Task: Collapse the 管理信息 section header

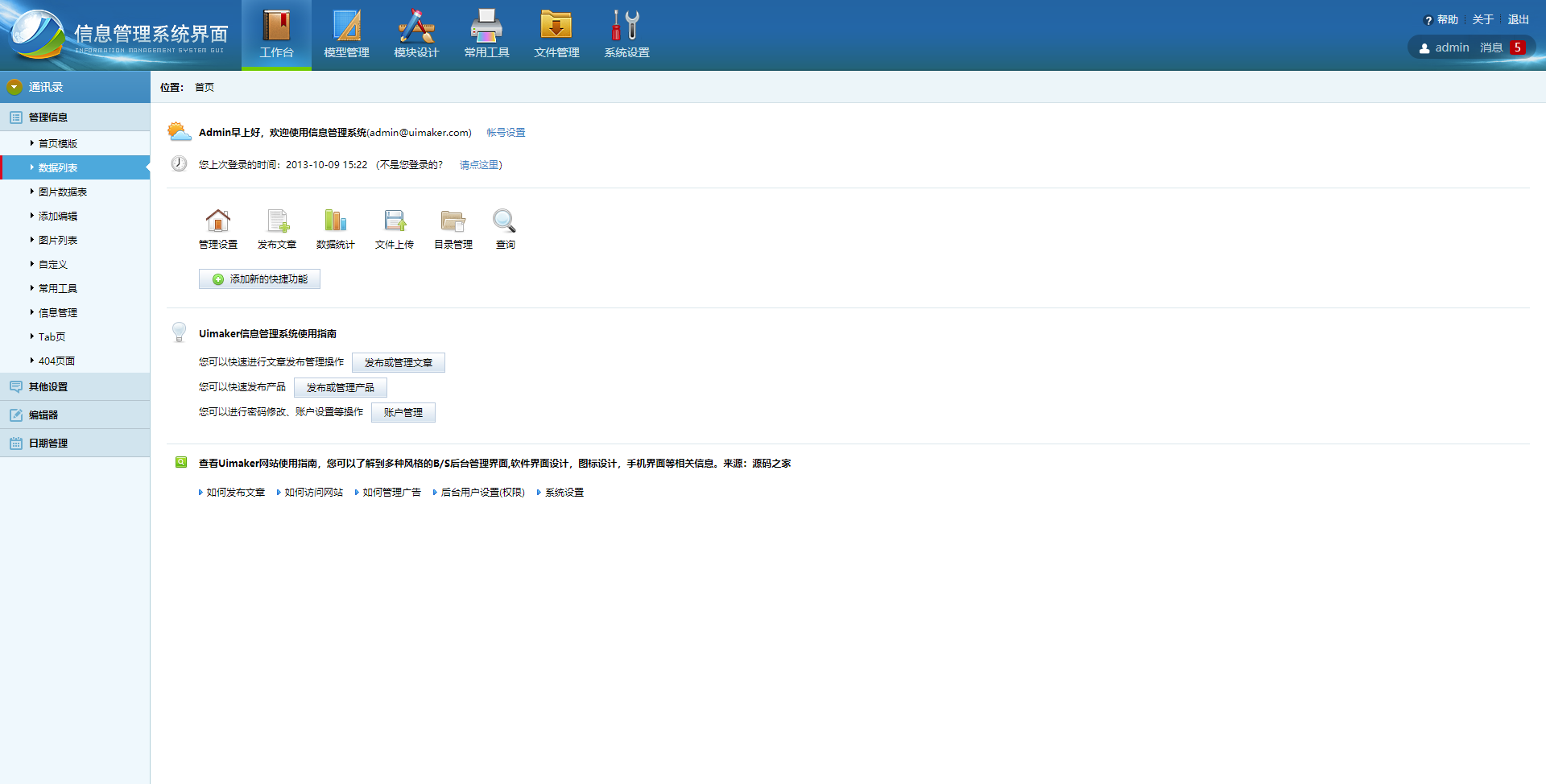Action: click(x=75, y=117)
